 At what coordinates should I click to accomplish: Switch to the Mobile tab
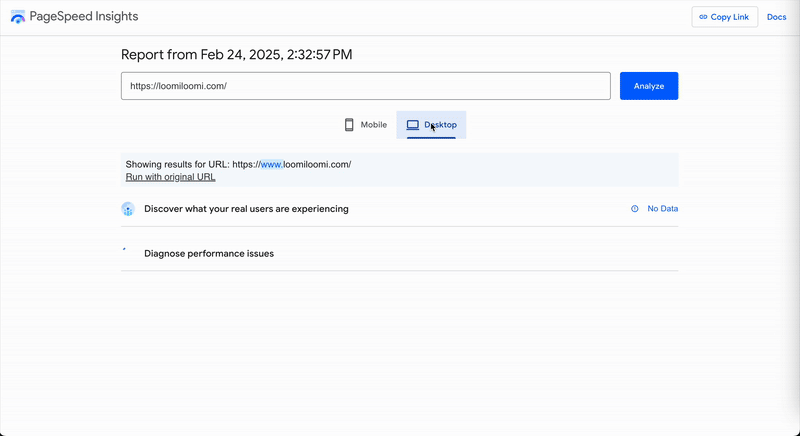tap(365, 124)
